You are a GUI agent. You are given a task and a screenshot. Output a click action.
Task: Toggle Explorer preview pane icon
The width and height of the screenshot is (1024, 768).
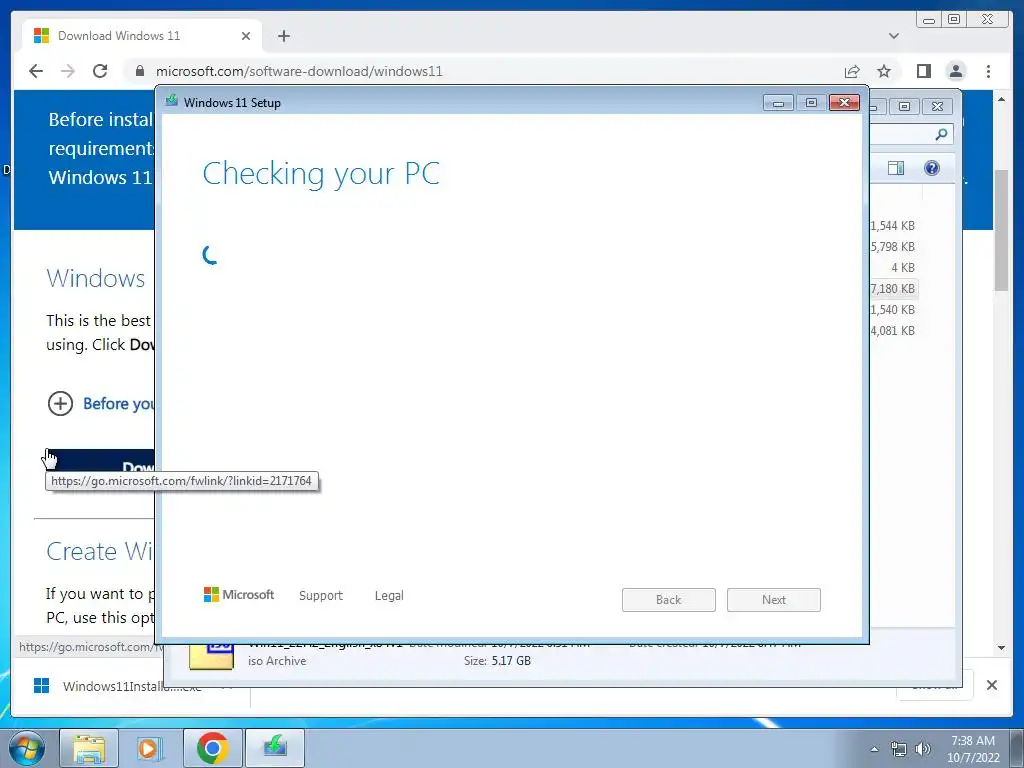tap(896, 168)
